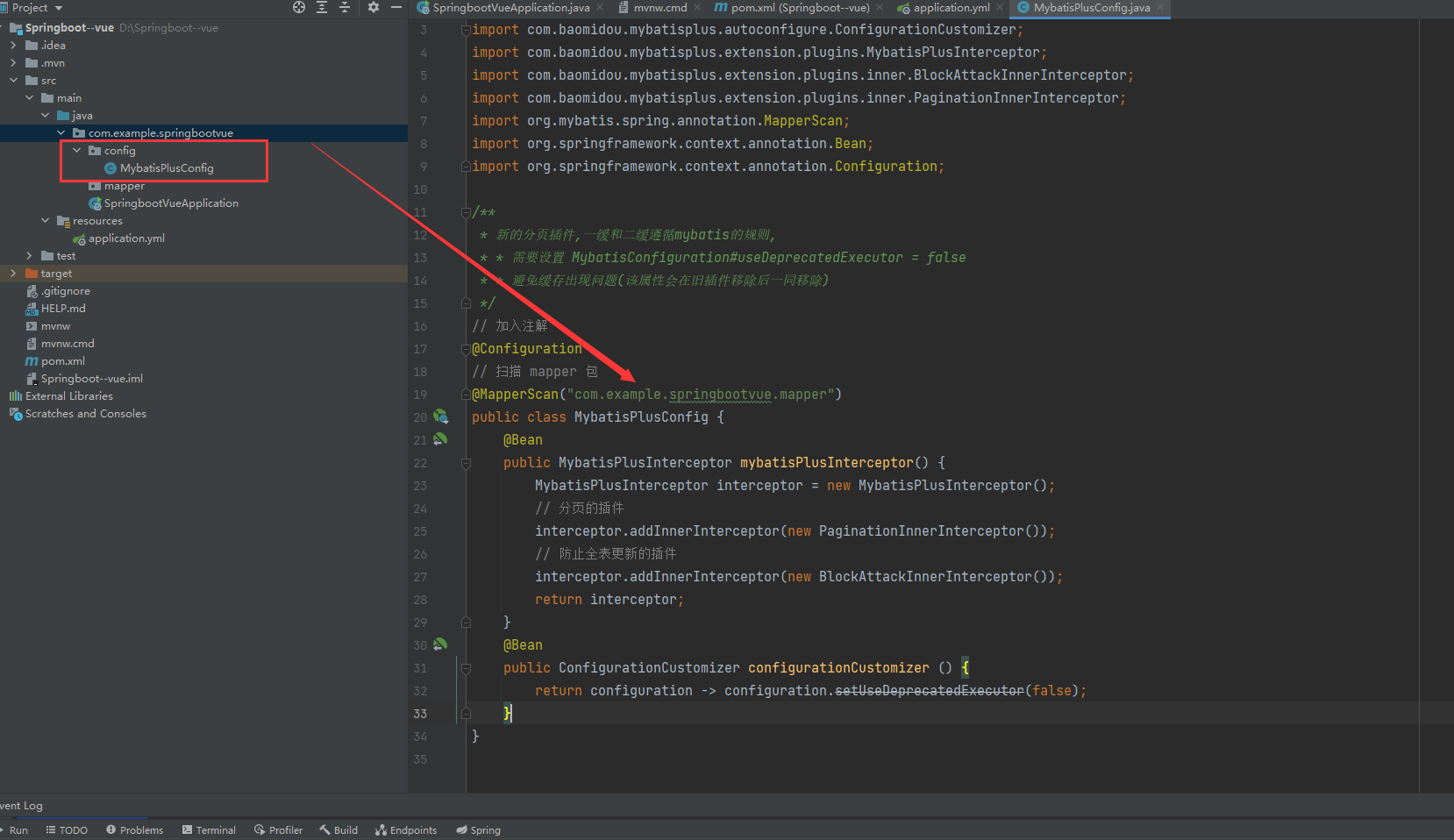Toggle configurationCustomizer method fold on line 31

coord(466,668)
